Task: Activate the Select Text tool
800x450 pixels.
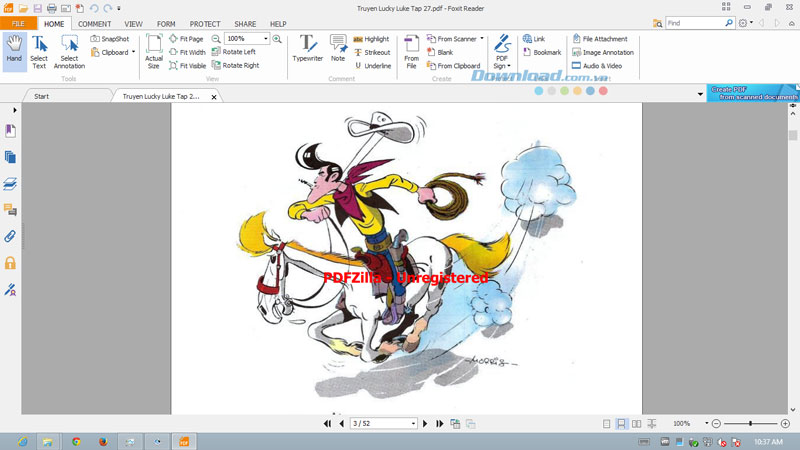Action: 39,50
